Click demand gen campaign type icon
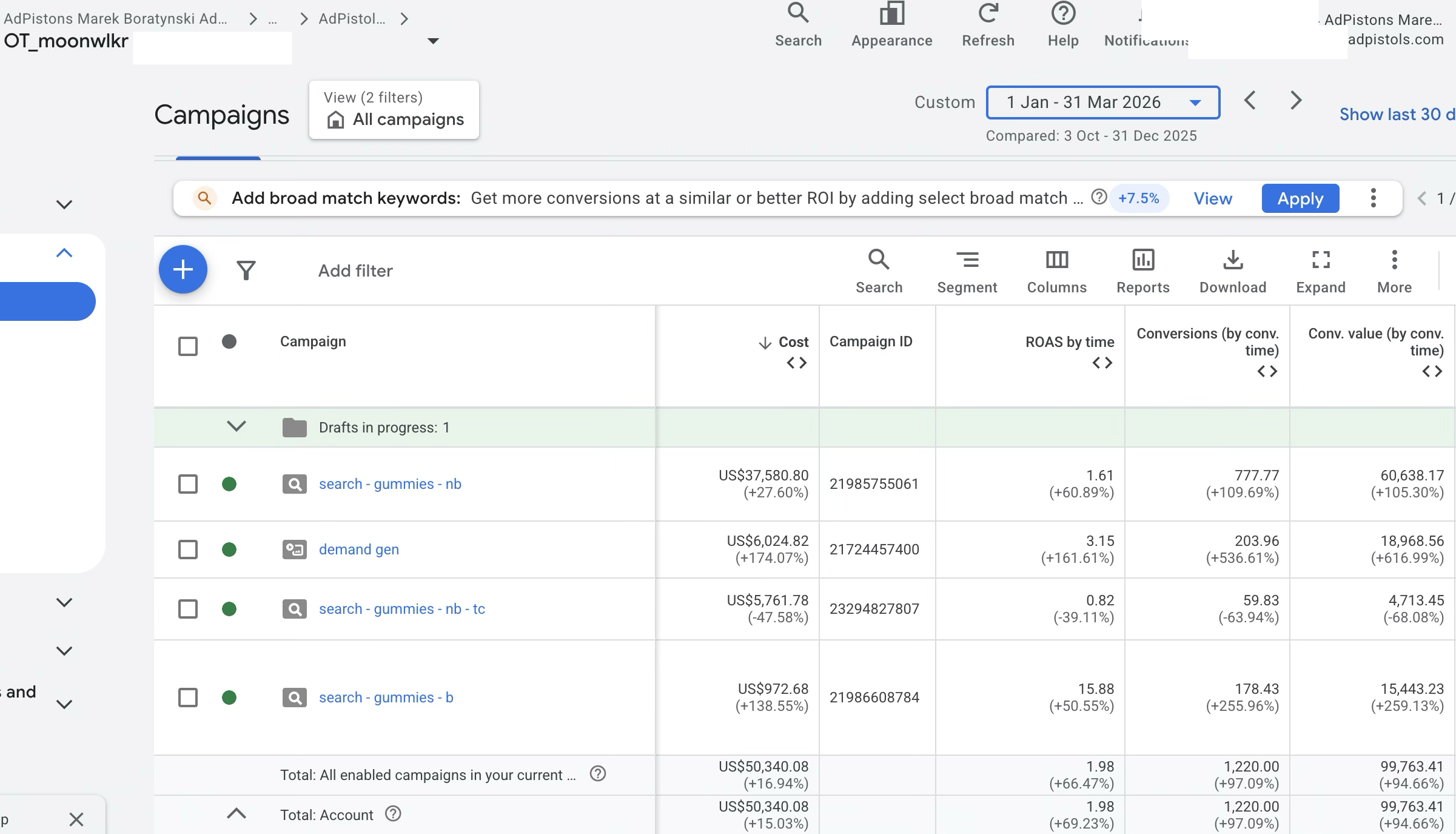This screenshot has width=1456, height=834. coord(295,550)
